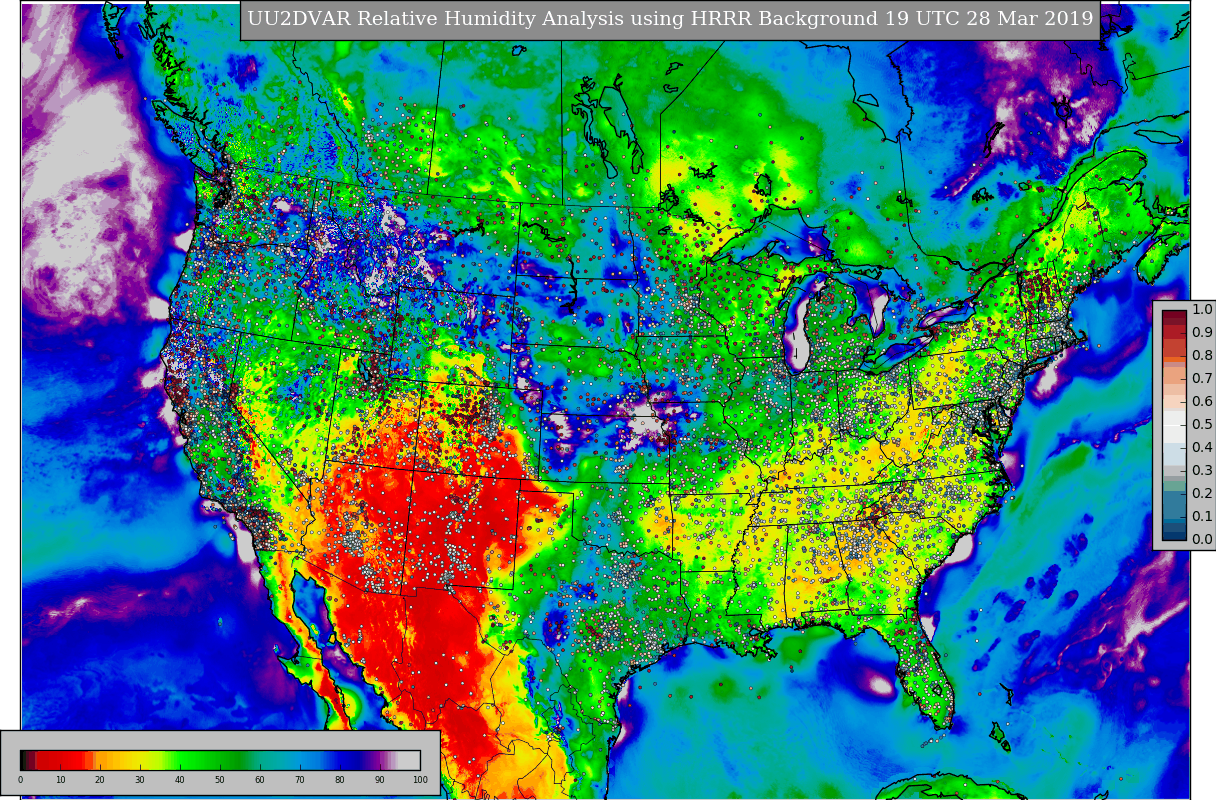
Task: Click the 100 tick label on humidity colorbar
Action: point(420,780)
